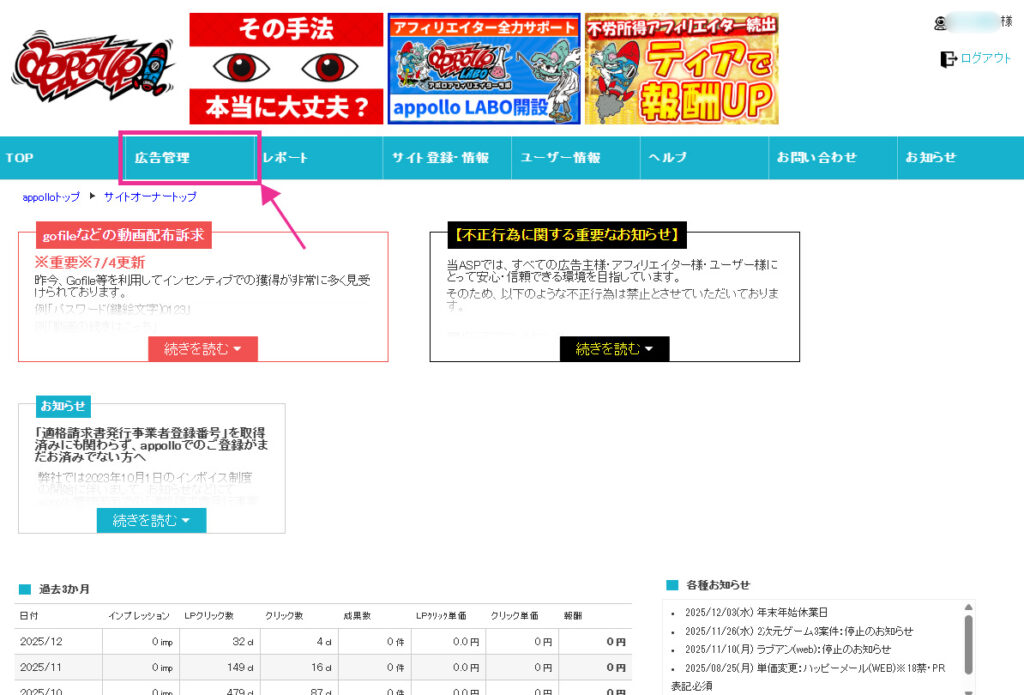The image size is (1024, 695).
Task: Click the logout door icon
Action: click(x=948, y=59)
